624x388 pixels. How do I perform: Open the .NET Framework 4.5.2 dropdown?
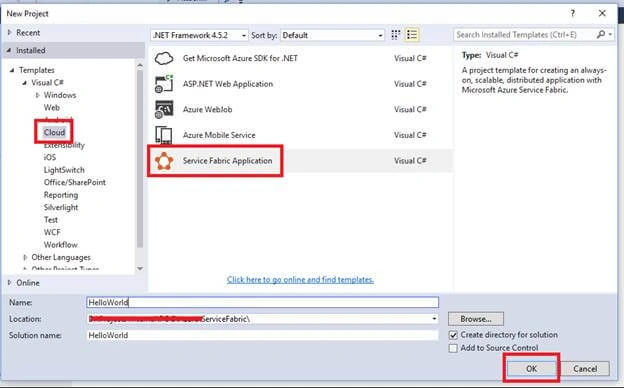(199, 35)
